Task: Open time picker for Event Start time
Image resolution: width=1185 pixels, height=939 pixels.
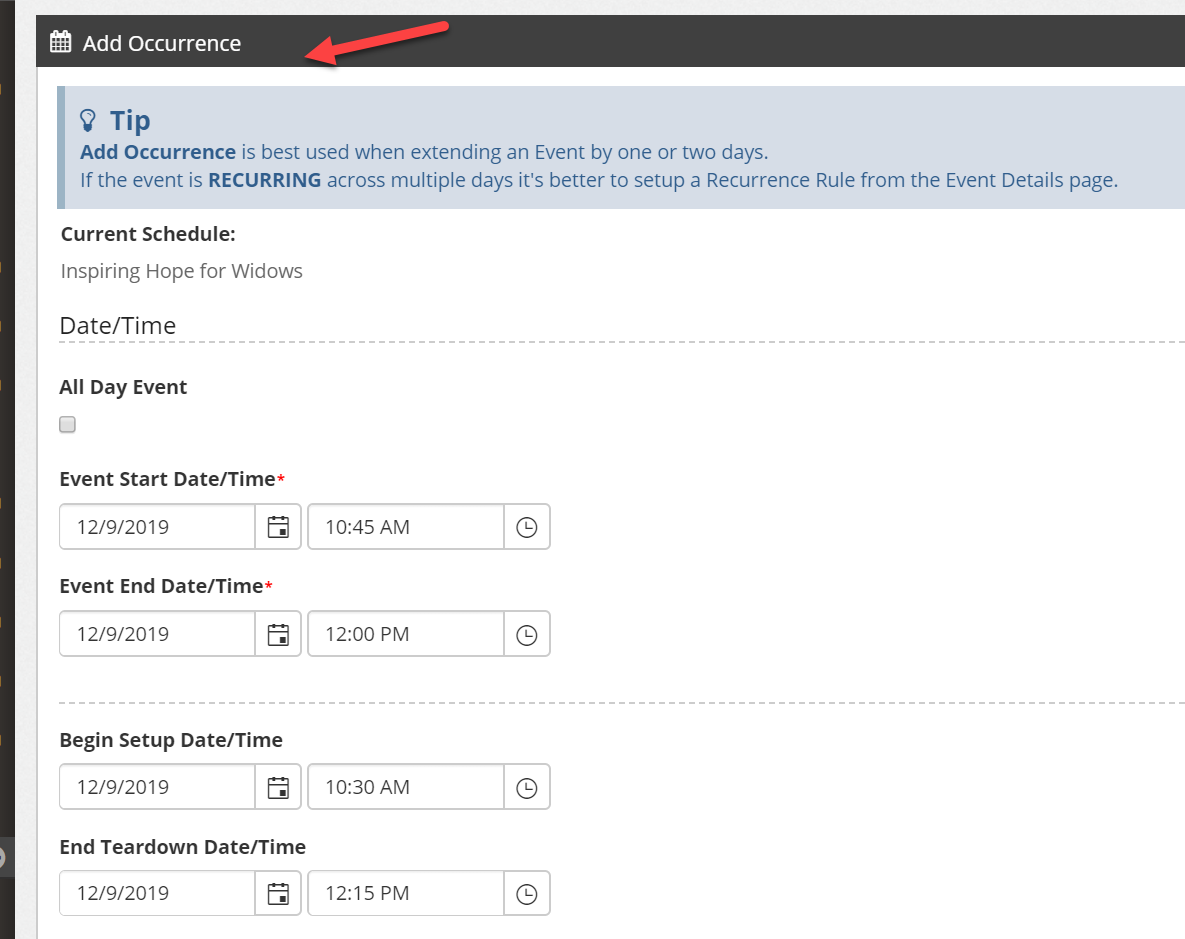Action: coord(527,527)
